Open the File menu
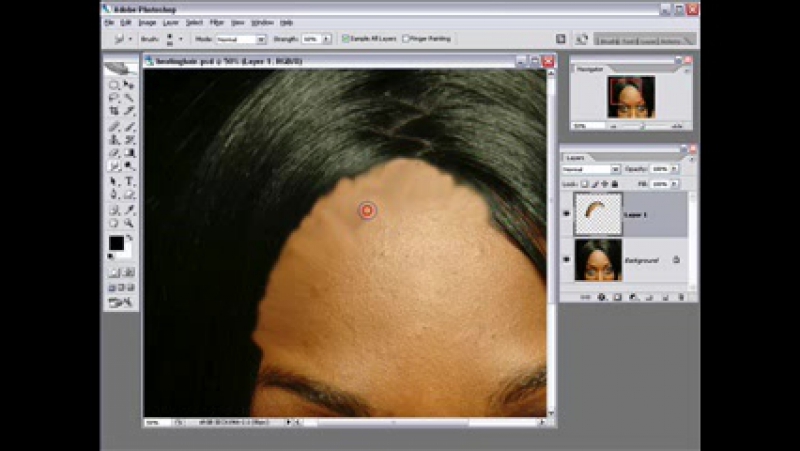The image size is (800, 451). (x=109, y=23)
